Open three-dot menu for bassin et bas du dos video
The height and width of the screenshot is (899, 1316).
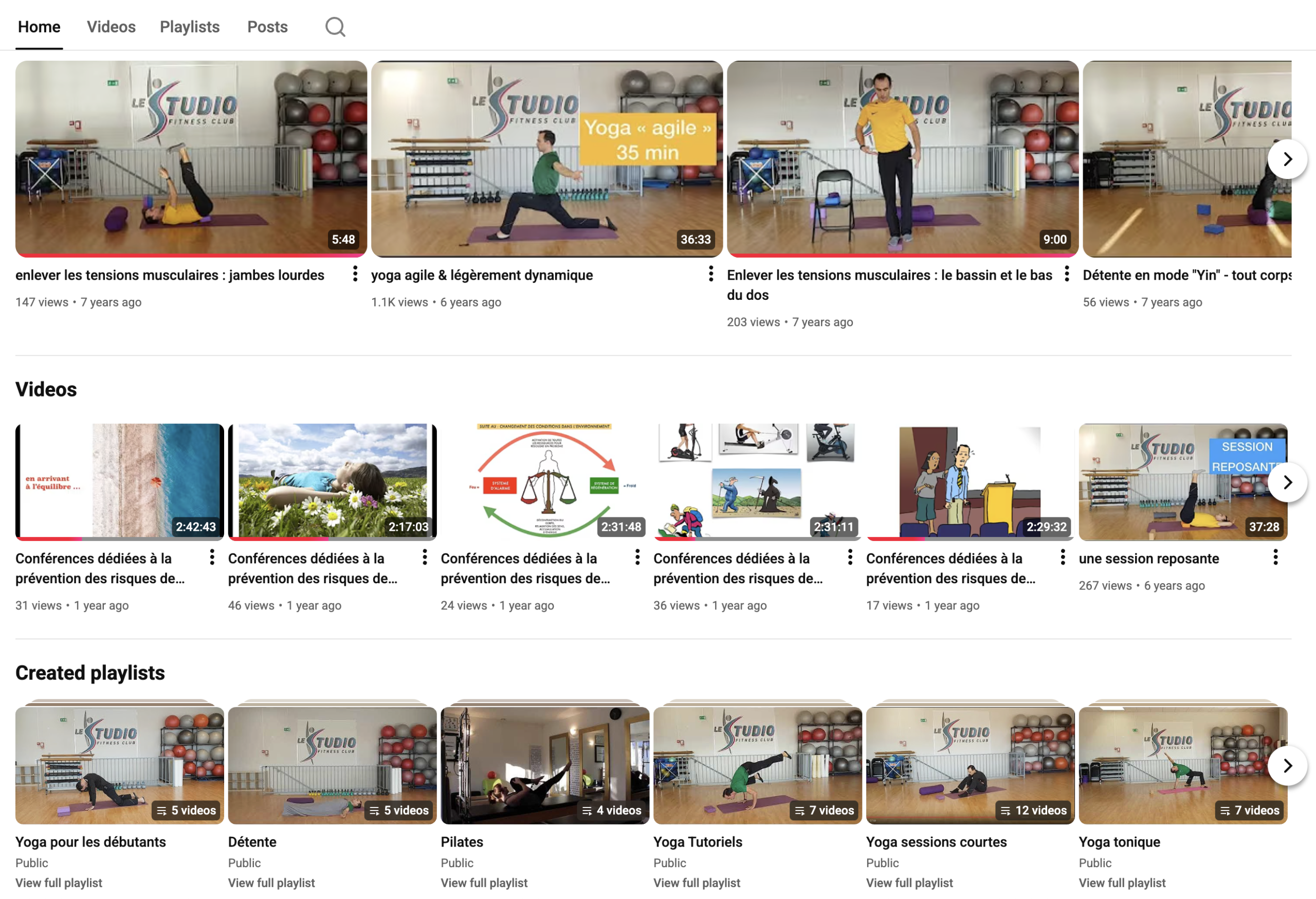(x=1066, y=274)
